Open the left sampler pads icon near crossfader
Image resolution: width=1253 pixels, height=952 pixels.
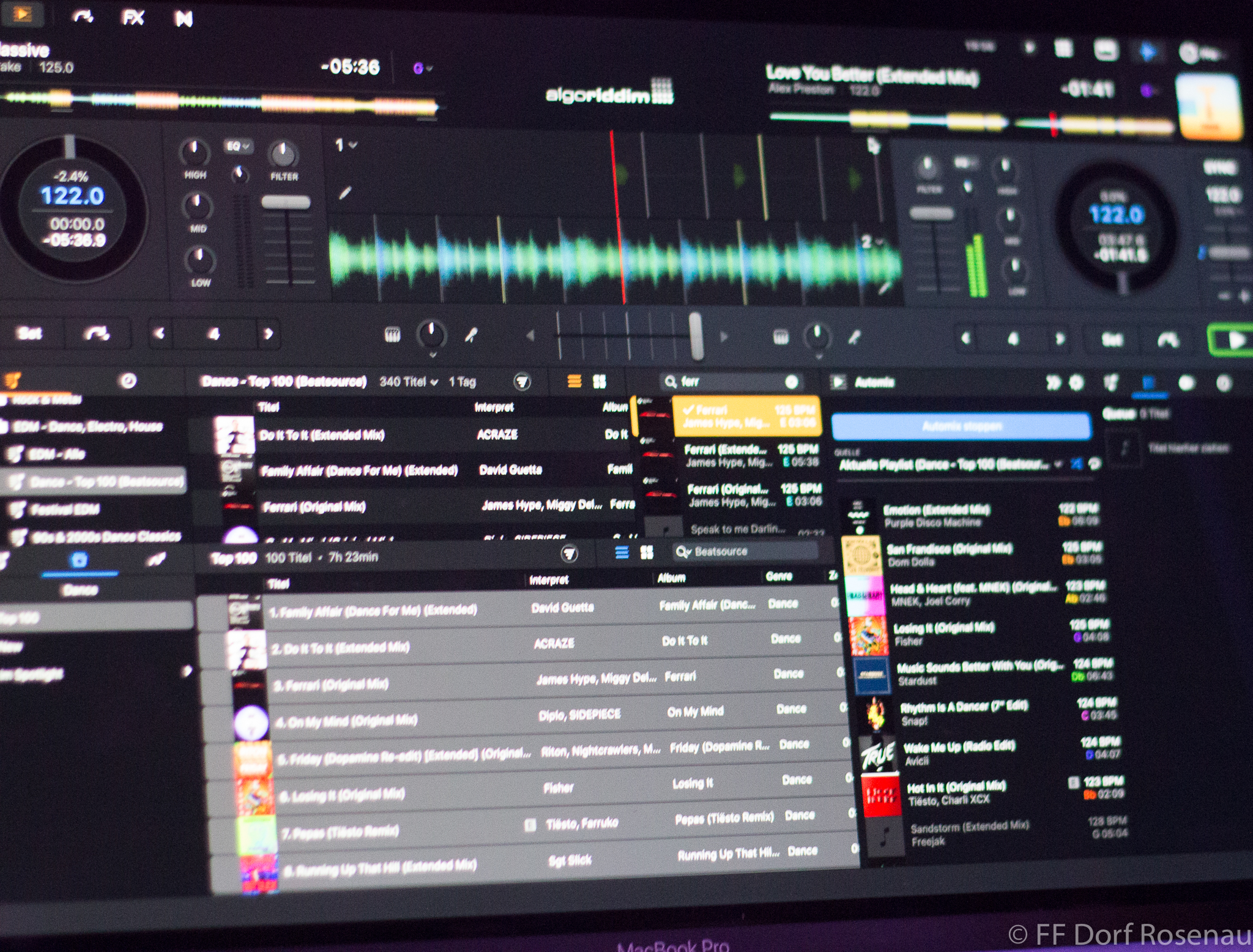point(392,335)
